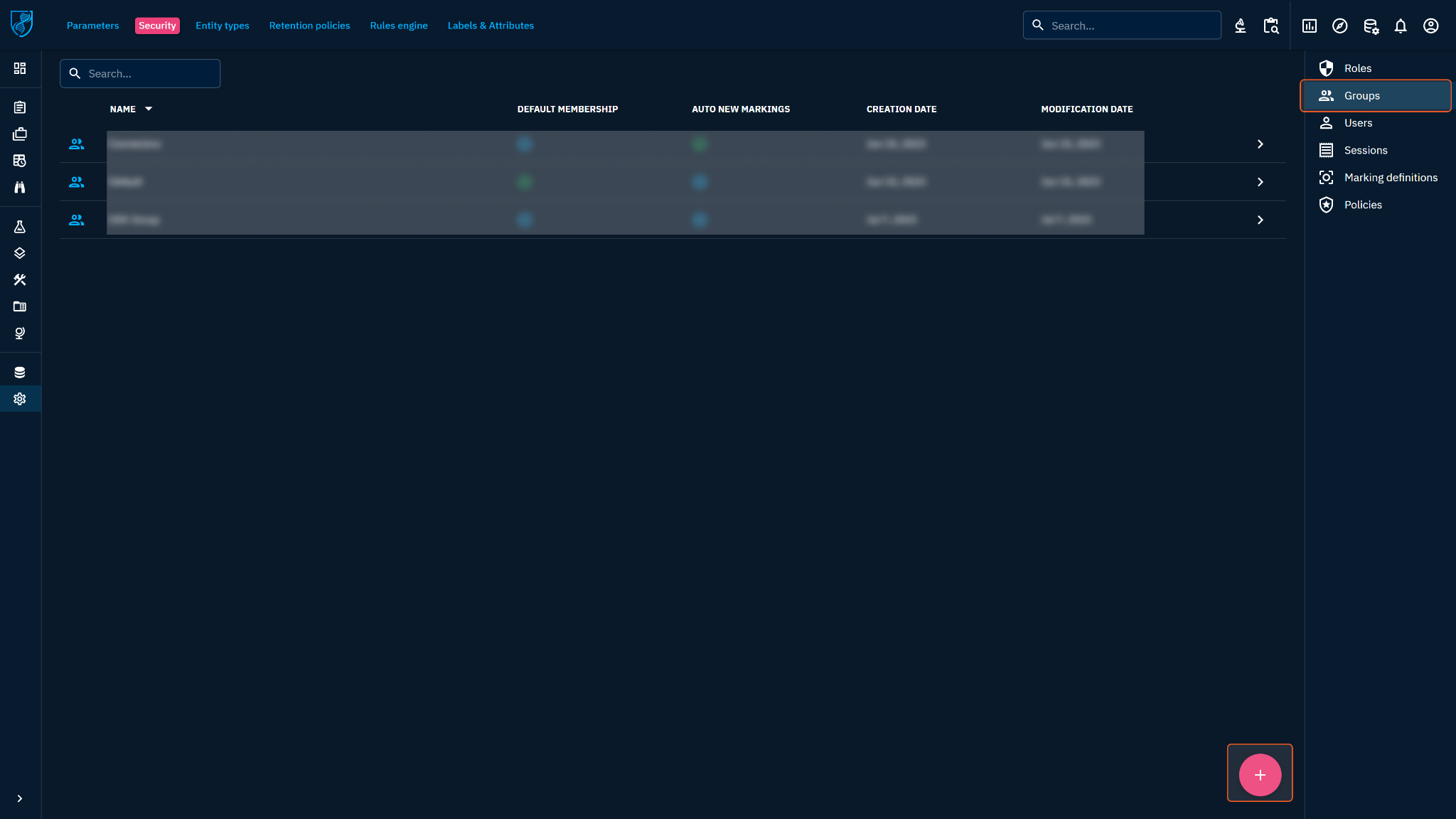Click the dashboard icon in left sidebar
This screenshot has width=1456, height=819.
[20, 68]
